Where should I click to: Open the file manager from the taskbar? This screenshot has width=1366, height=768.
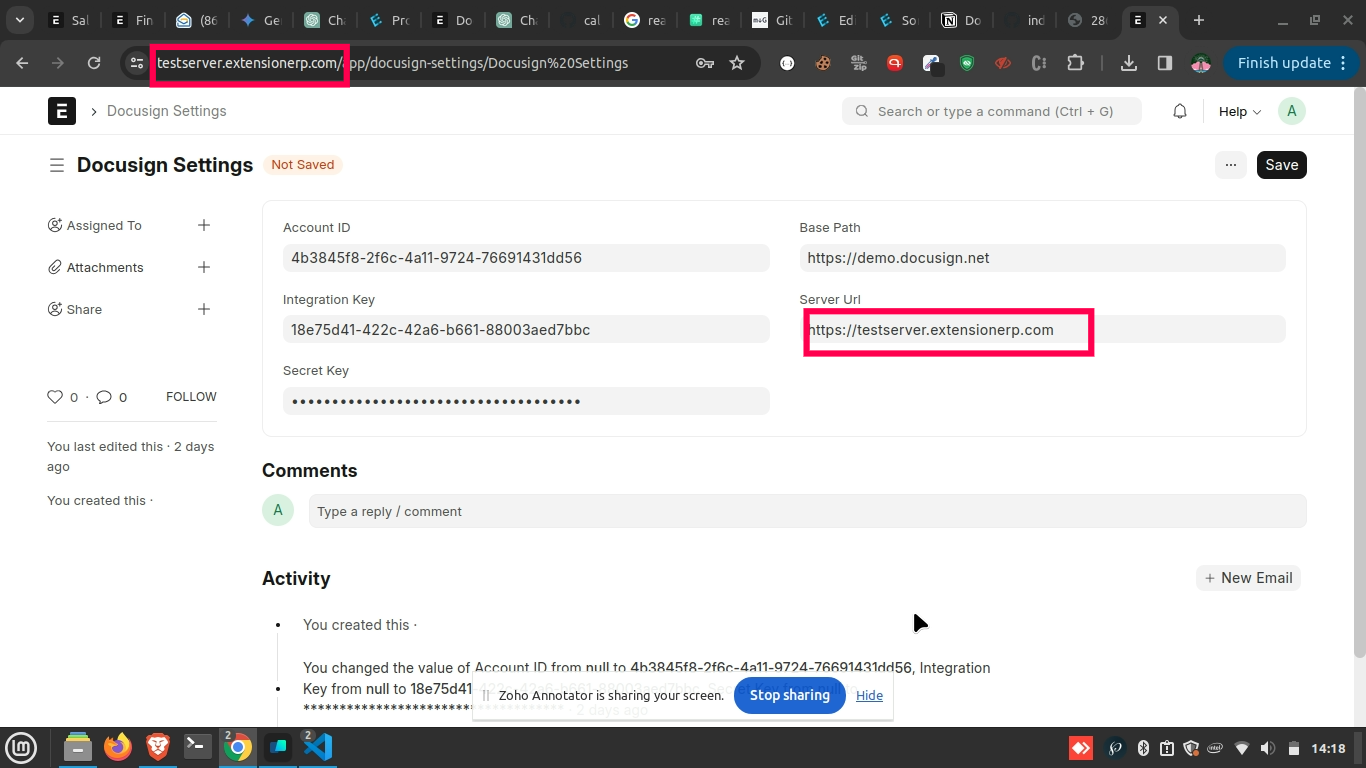pyautogui.click(x=78, y=747)
